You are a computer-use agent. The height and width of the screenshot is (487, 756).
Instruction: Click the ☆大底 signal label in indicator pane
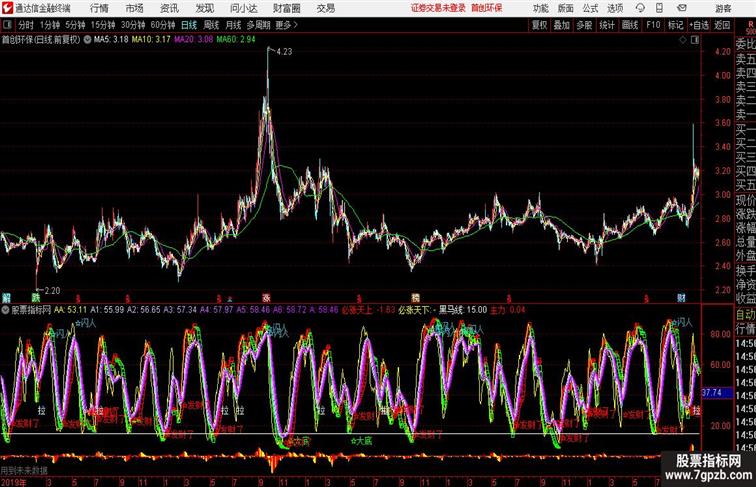tap(361, 440)
